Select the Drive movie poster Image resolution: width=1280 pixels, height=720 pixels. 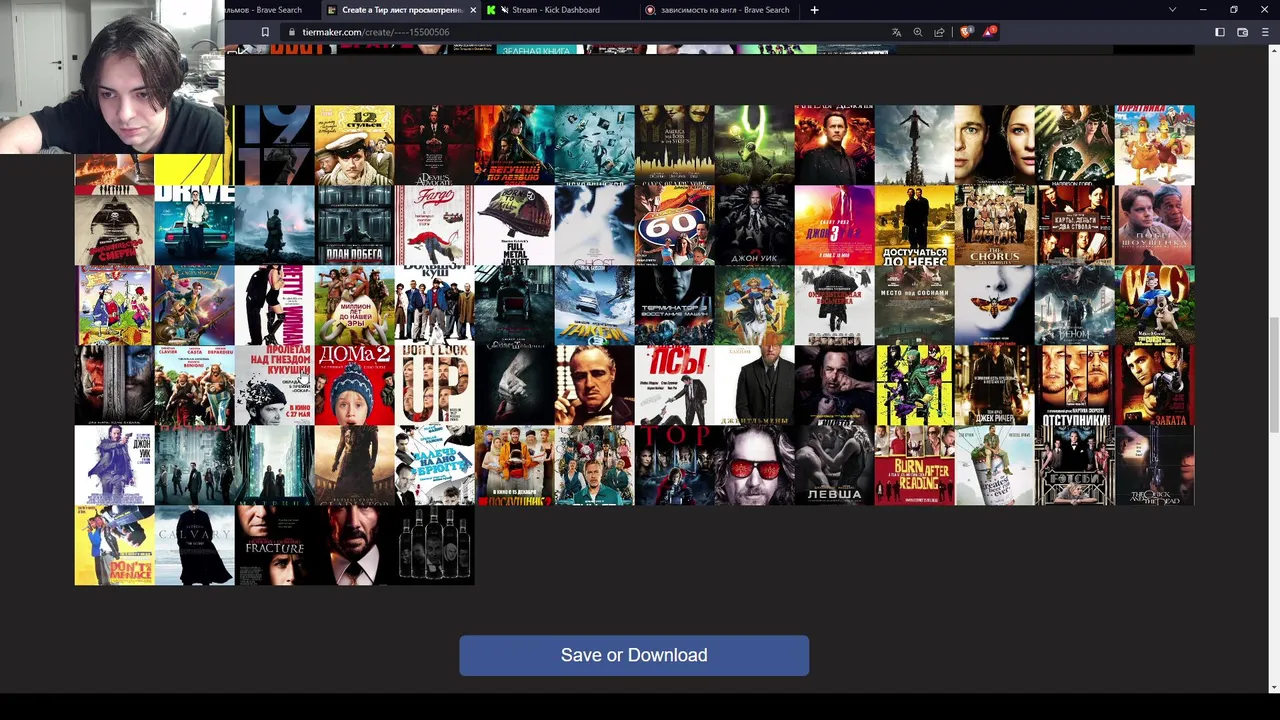[x=194, y=225]
